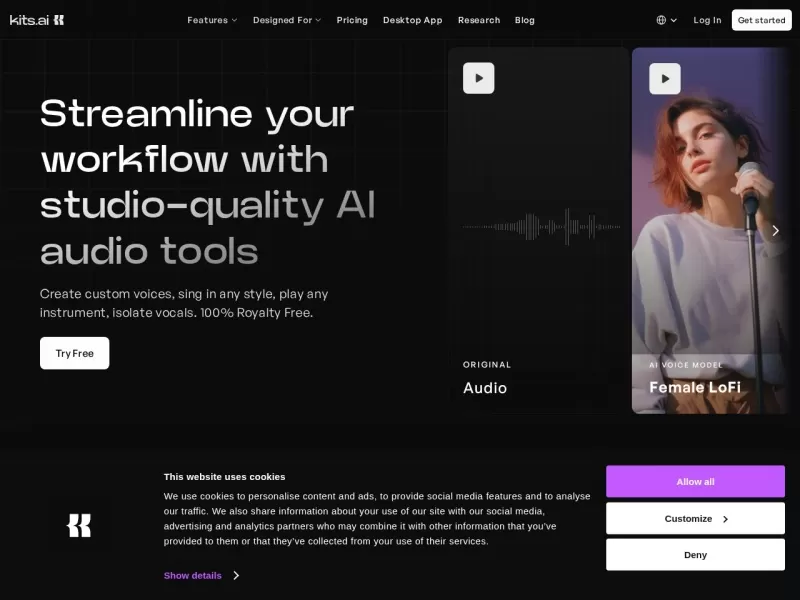Screen dimensions: 800x600
Task: Open the Research page
Action: point(479,20)
